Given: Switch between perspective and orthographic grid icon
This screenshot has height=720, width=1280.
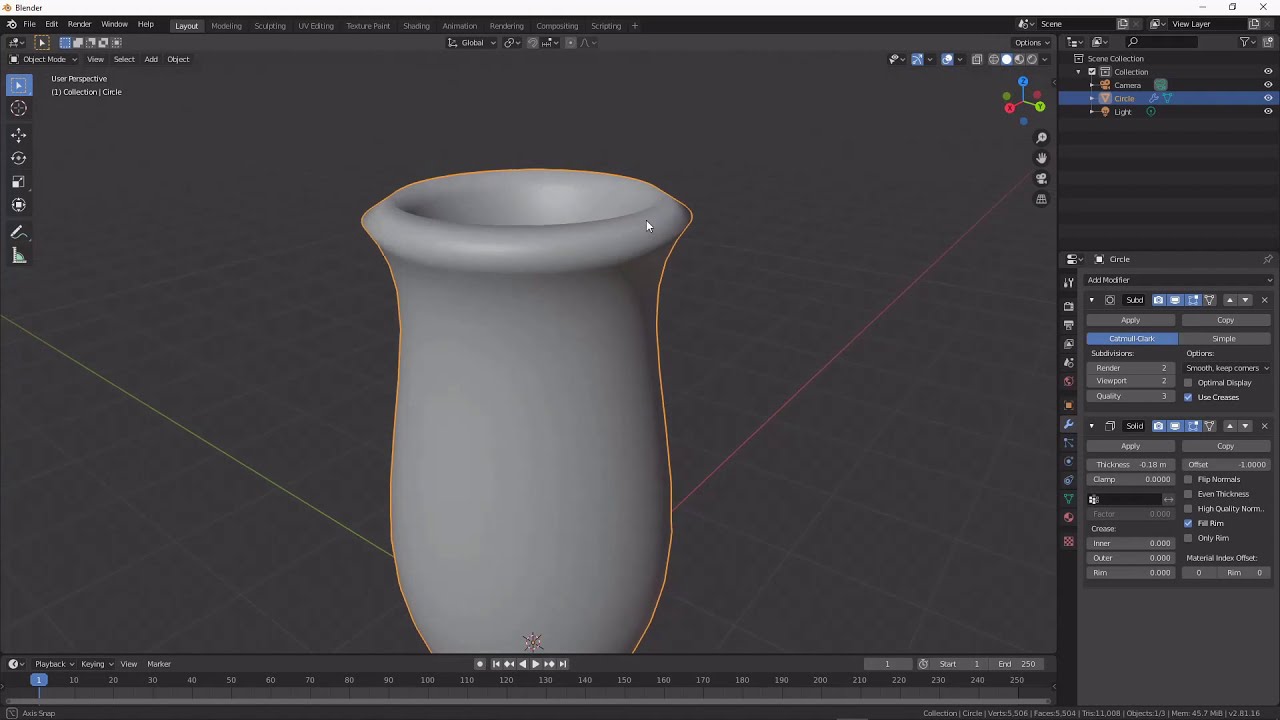Looking at the screenshot, I should pyautogui.click(x=1041, y=199).
